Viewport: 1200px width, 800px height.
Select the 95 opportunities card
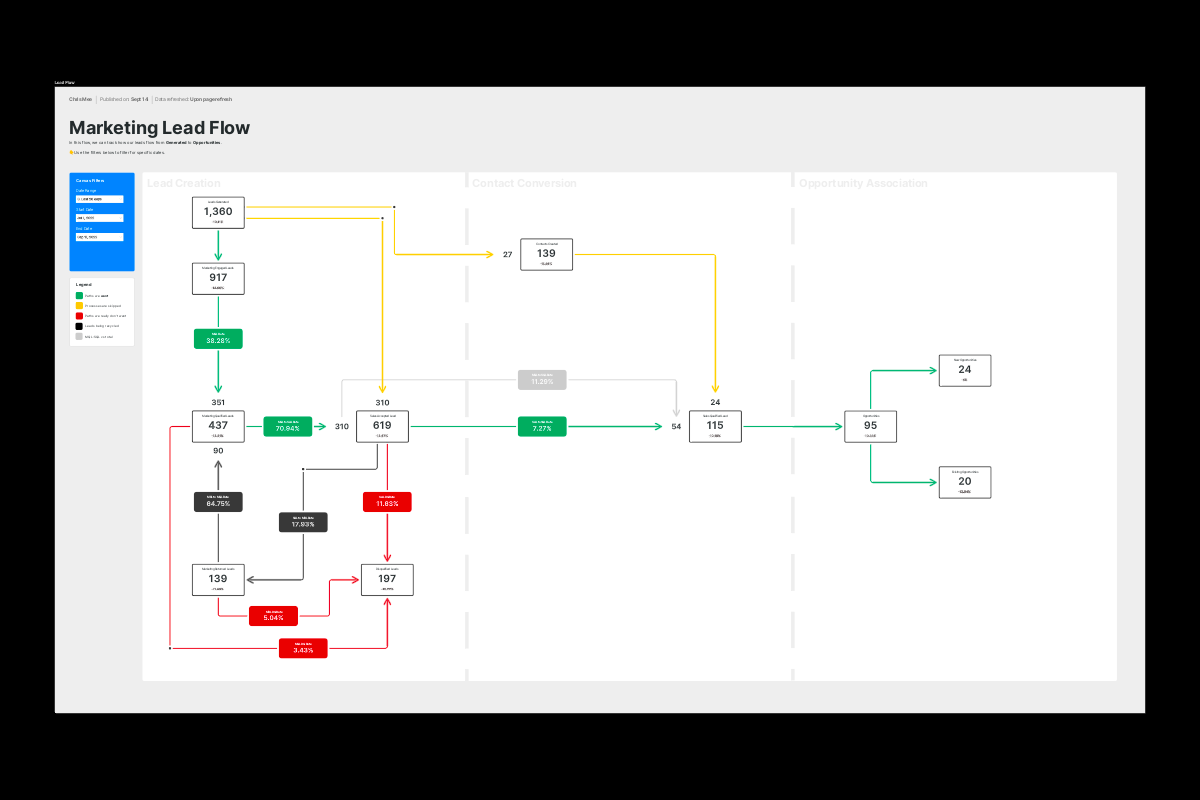870,426
